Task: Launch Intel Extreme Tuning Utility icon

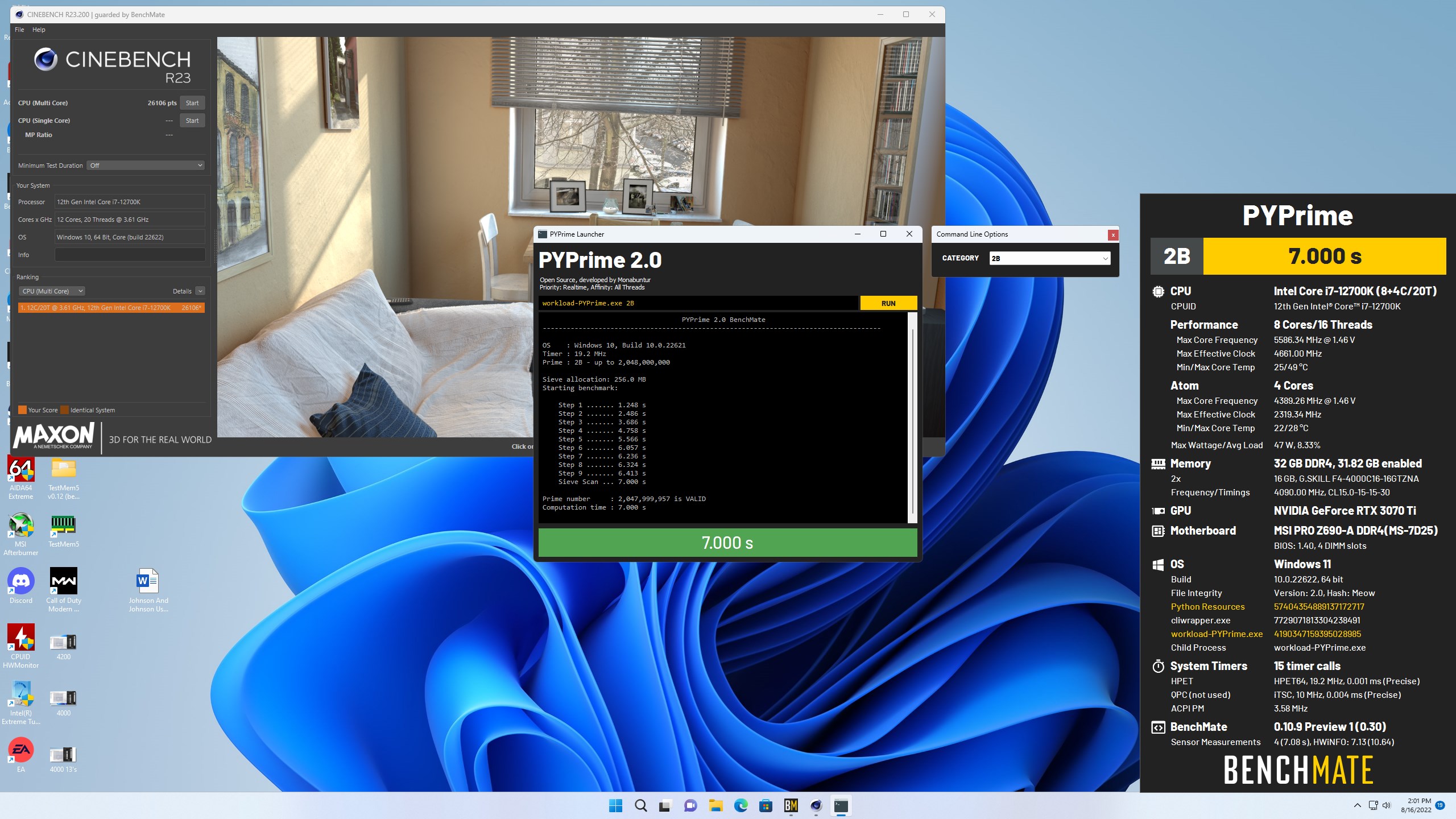Action: [20, 702]
